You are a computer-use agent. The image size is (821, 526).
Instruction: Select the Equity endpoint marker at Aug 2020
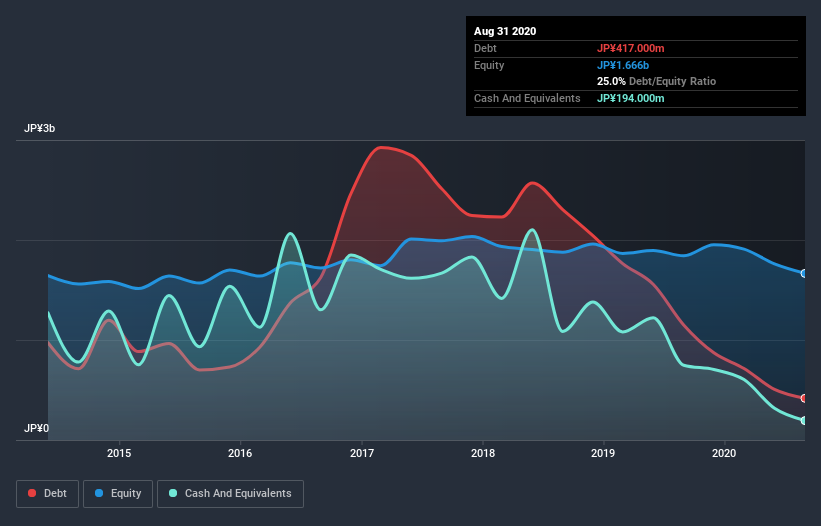tap(804, 273)
